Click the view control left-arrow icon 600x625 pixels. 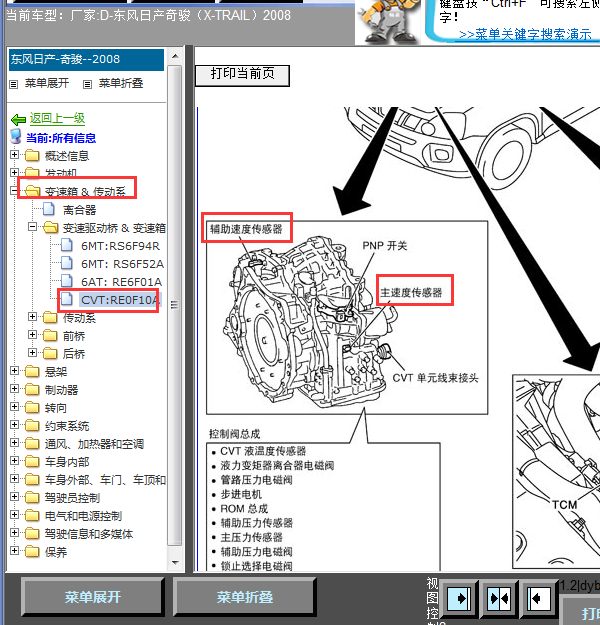pyautogui.click(x=539, y=598)
